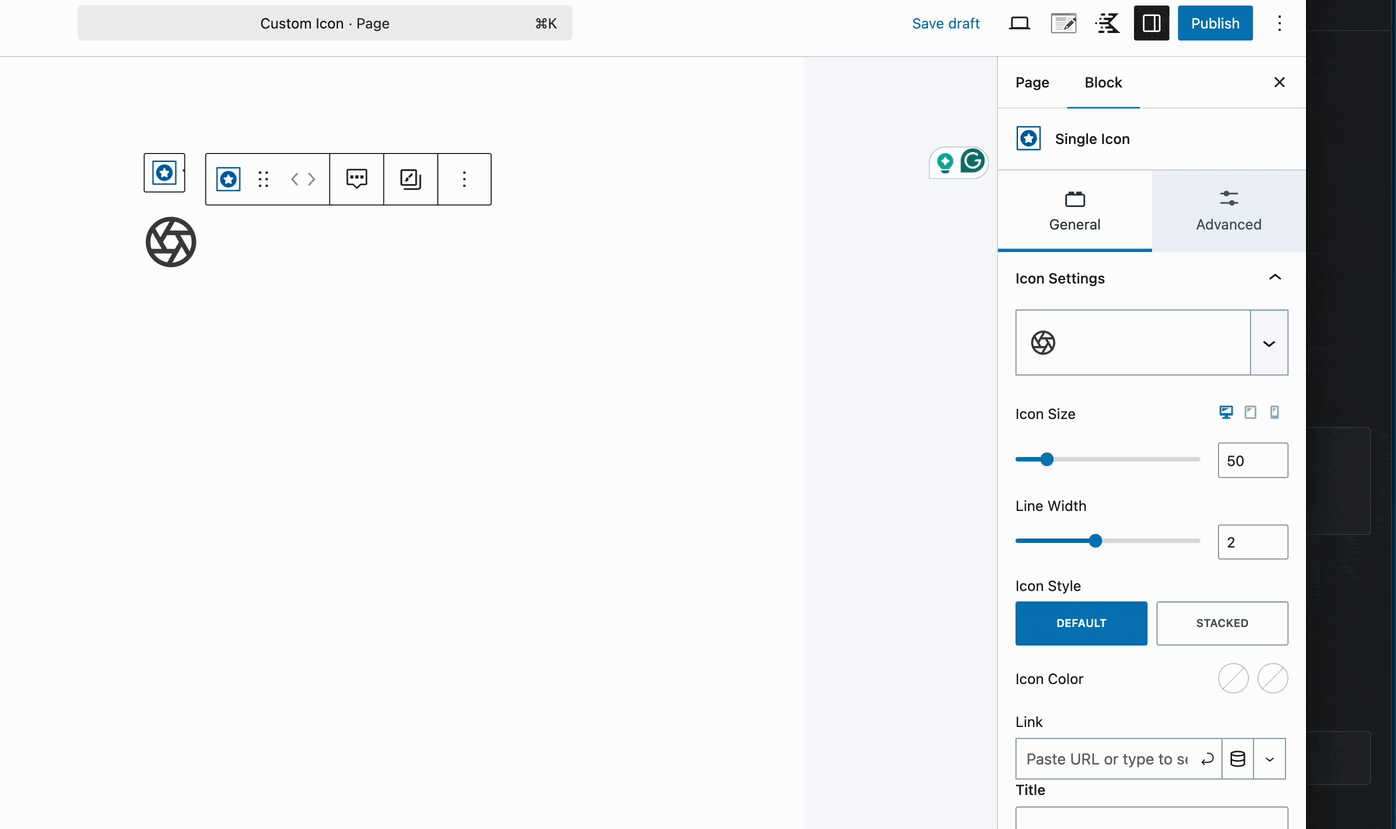Viewport: 1396px width, 829px height.
Task: Click the Publish button
Action: coord(1214,22)
